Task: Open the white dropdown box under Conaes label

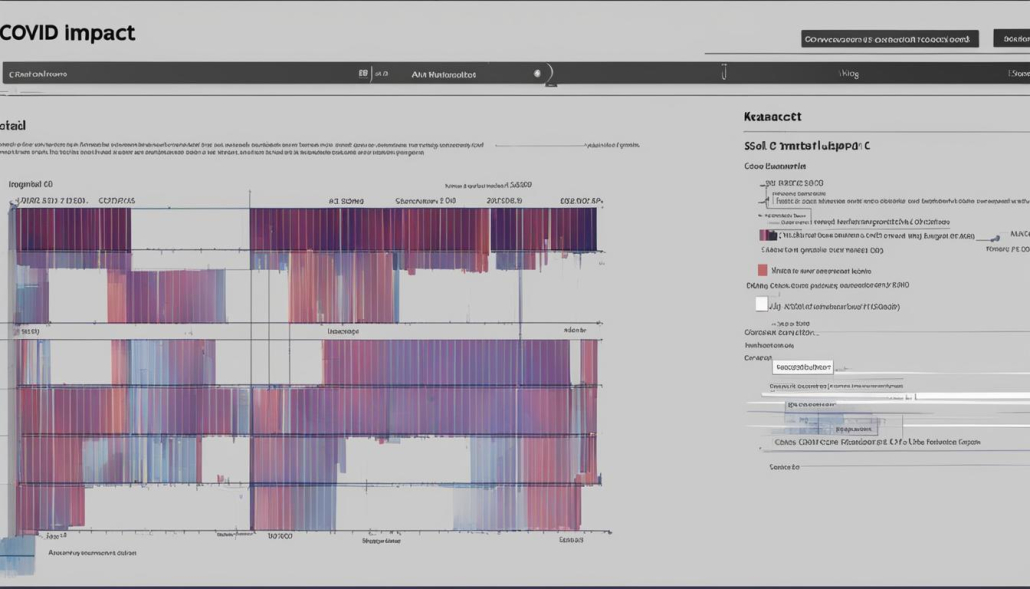Action: pyautogui.click(x=803, y=367)
